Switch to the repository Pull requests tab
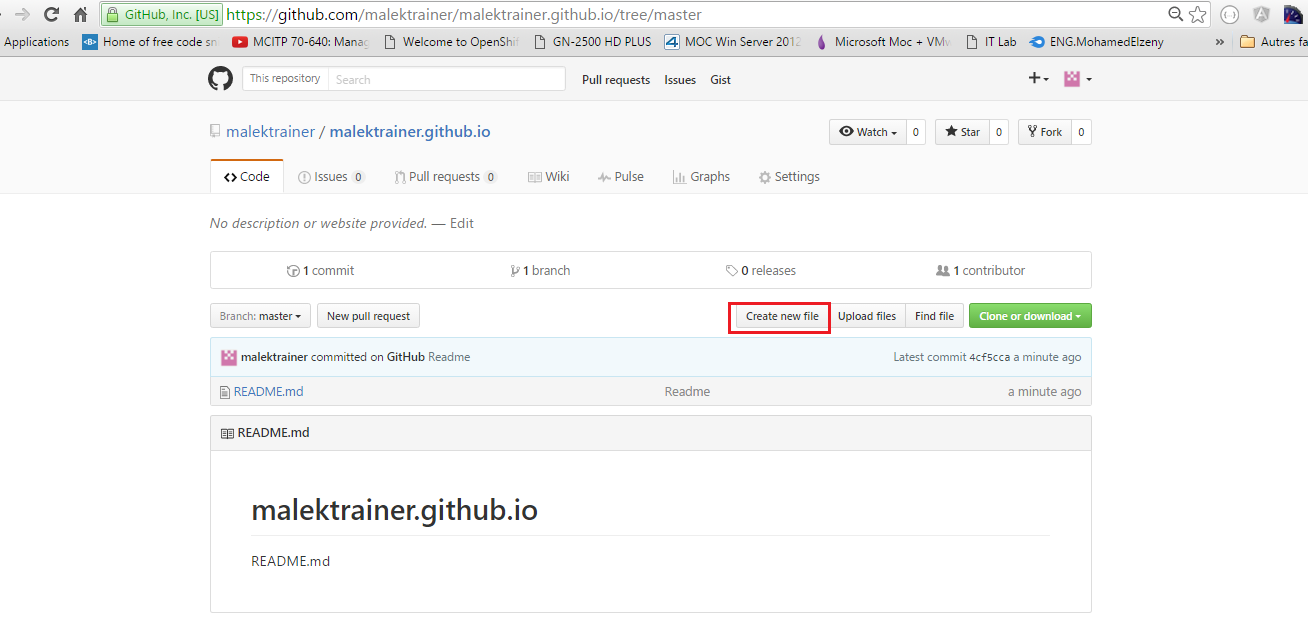The height and width of the screenshot is (625, 1308). click(445, 177)
